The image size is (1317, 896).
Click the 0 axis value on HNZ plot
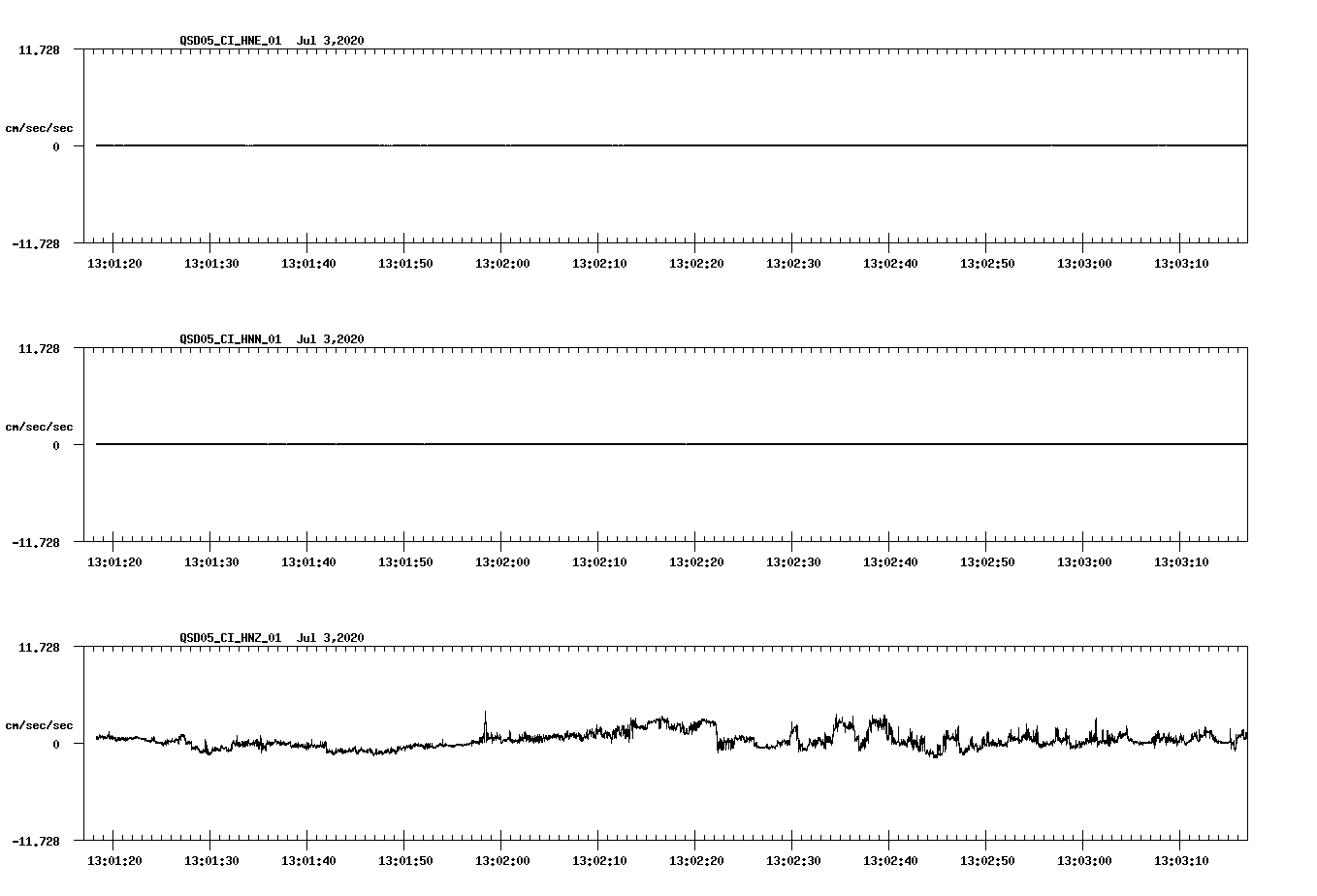tap(56, 745)
